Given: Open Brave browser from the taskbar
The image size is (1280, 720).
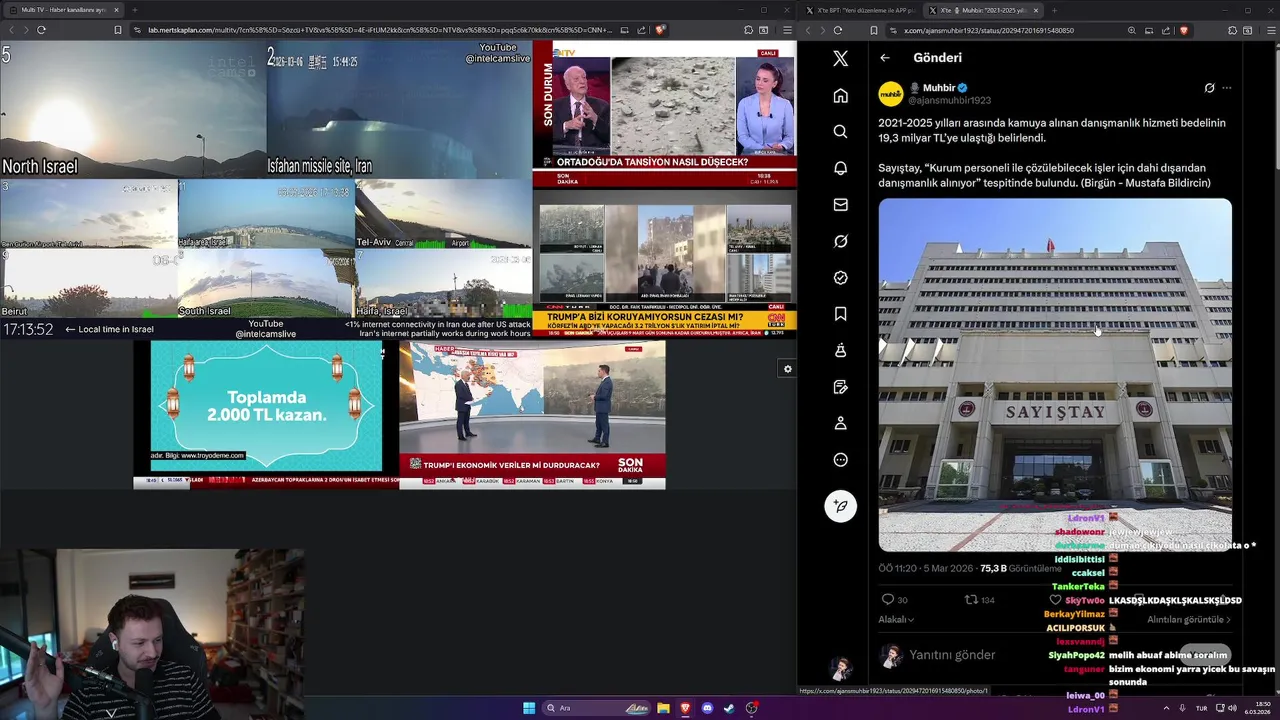Looking at the screenshot, I should coord(685,708).
